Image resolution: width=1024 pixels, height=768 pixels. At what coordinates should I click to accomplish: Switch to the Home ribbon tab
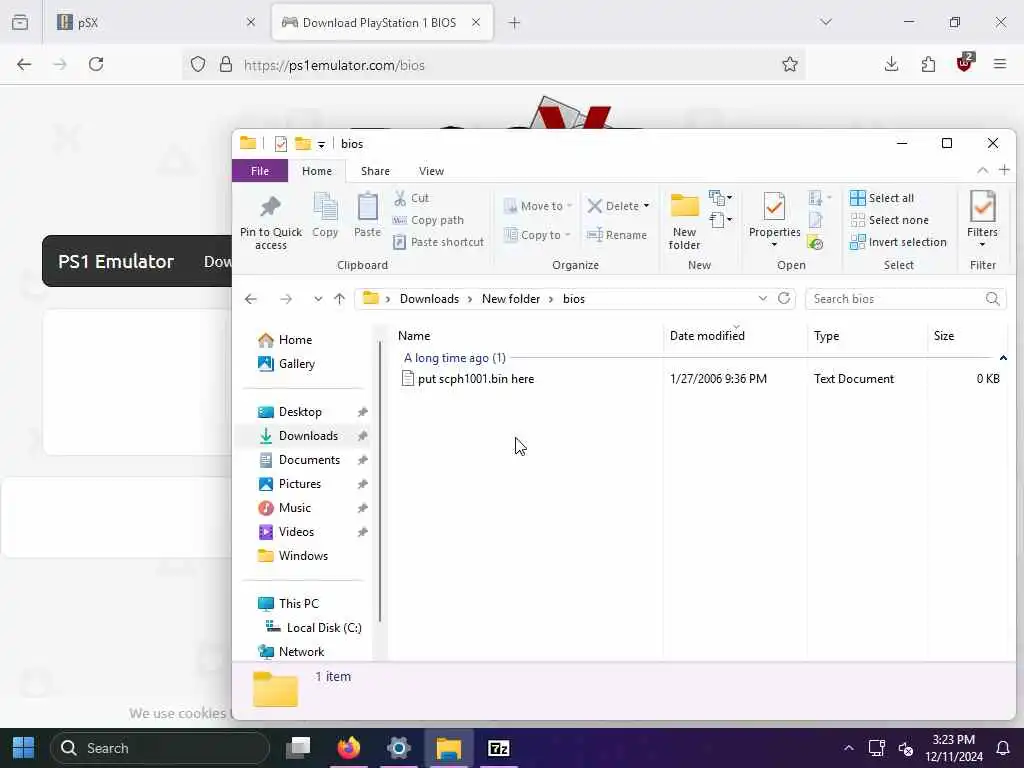(317, 171)
